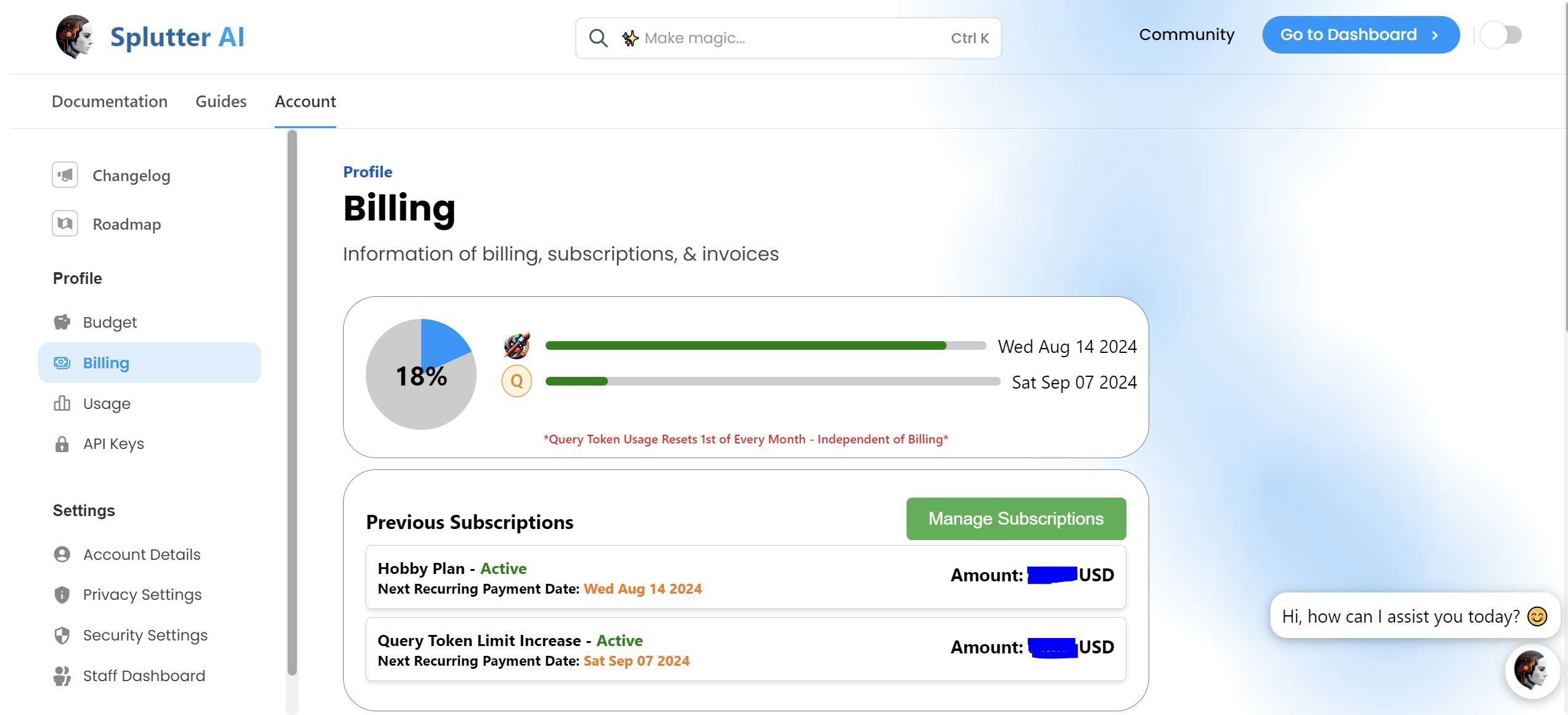Click the sidebar vertical scrollbar
The width and height of the screenshot is (1568, 715).
click(293, 403)
